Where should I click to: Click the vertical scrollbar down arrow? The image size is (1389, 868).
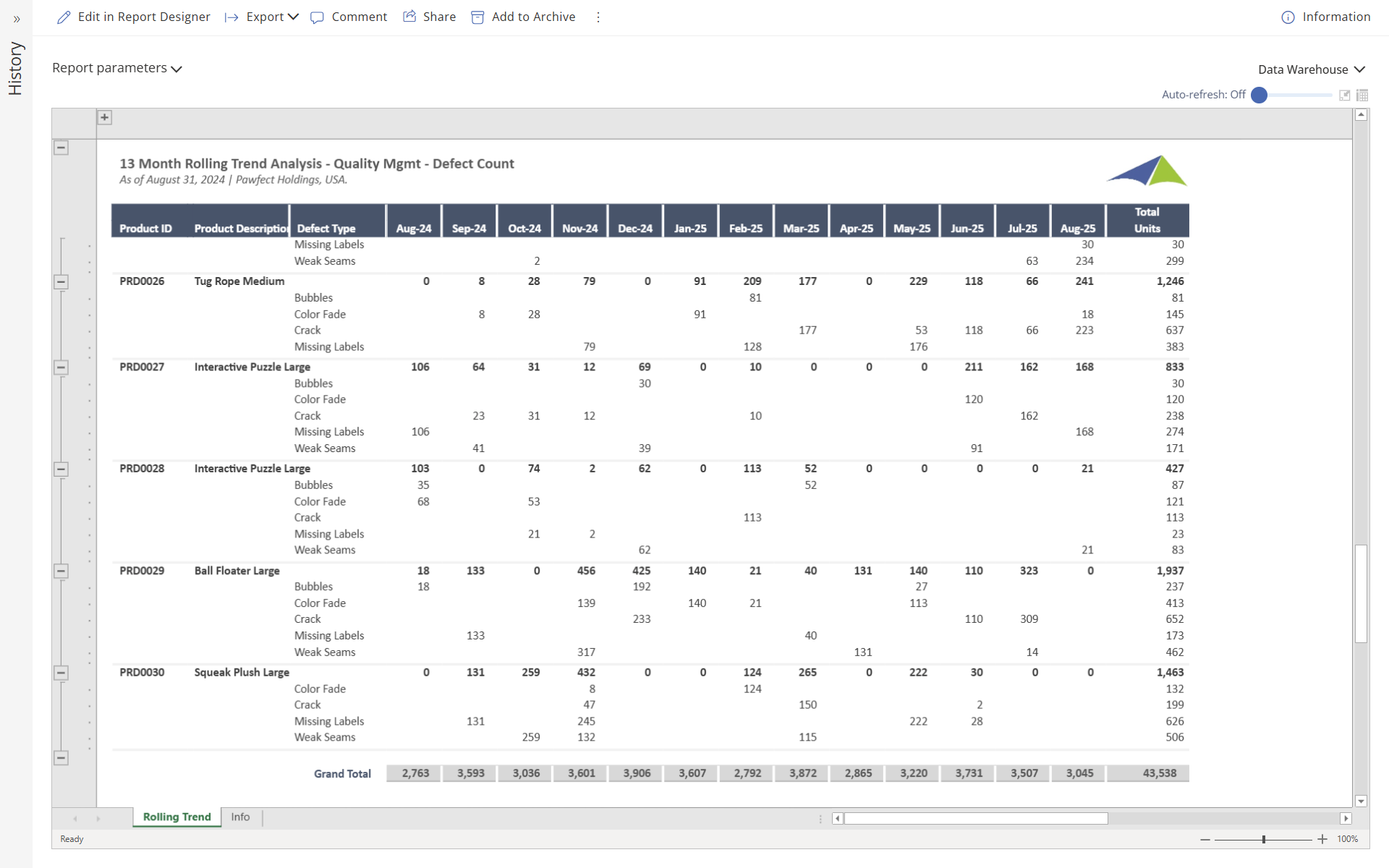point(1361,801)
